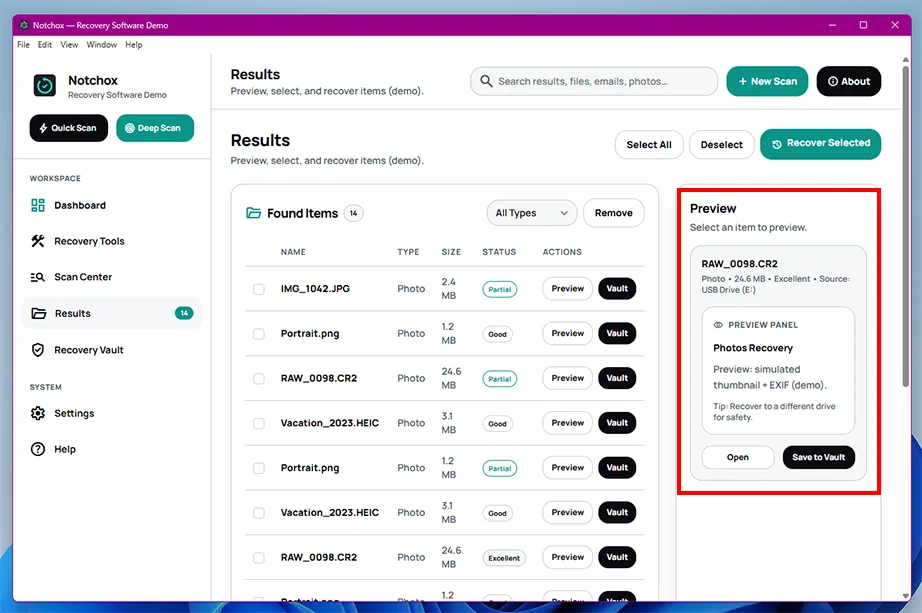Click the Recovery Vault shield icon
922x613 pixels.
click(x=38, y=350)
